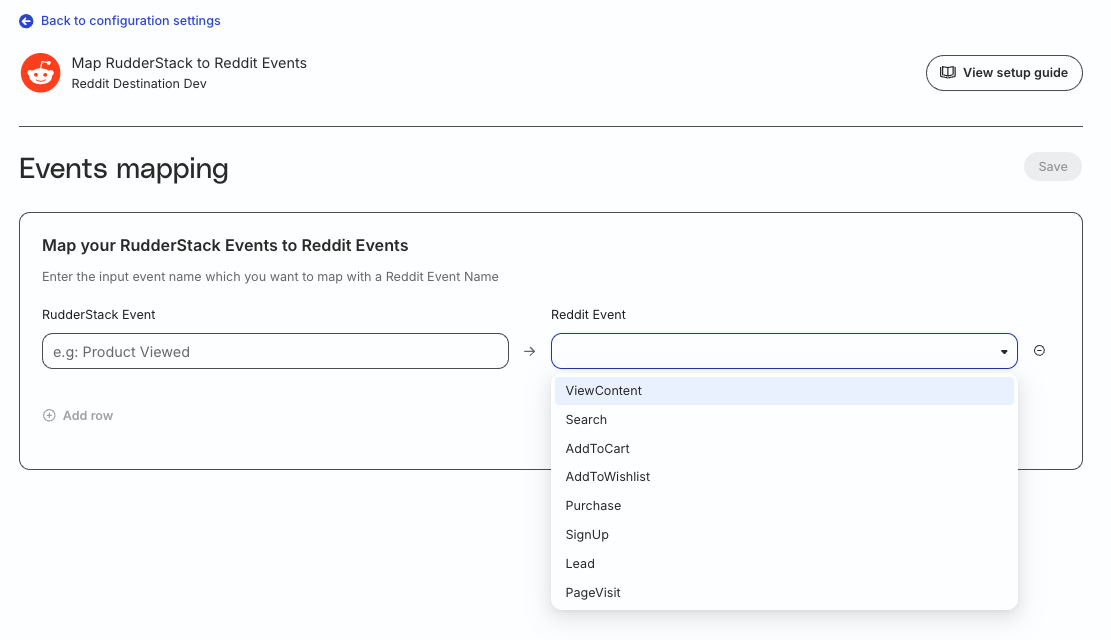Pick the Purchase event
Image resolution: width=1111 pixels, height=640 pixels.
click(784, 506)
